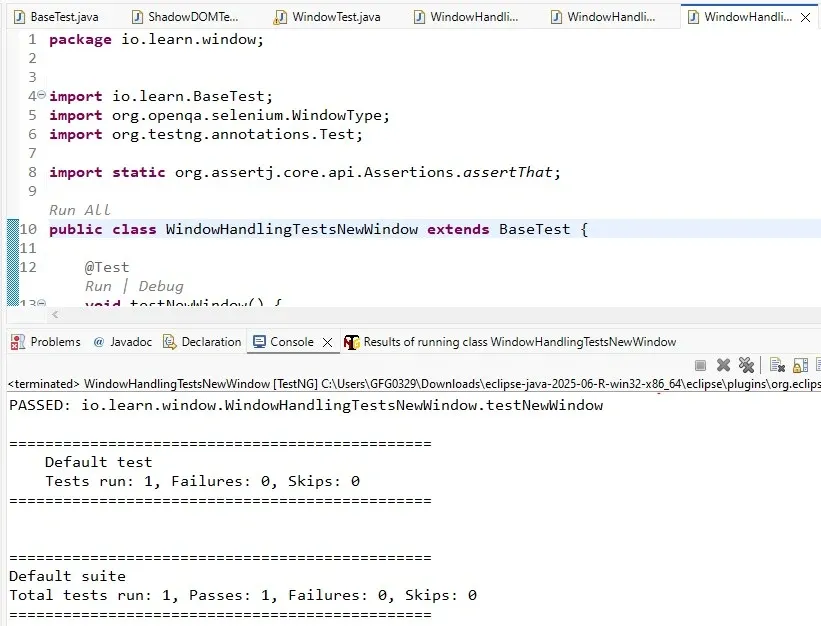Click 'import org.testng.annotations.Test;' line
This screenshot has width=821, height=626.
tap(206, 134)
